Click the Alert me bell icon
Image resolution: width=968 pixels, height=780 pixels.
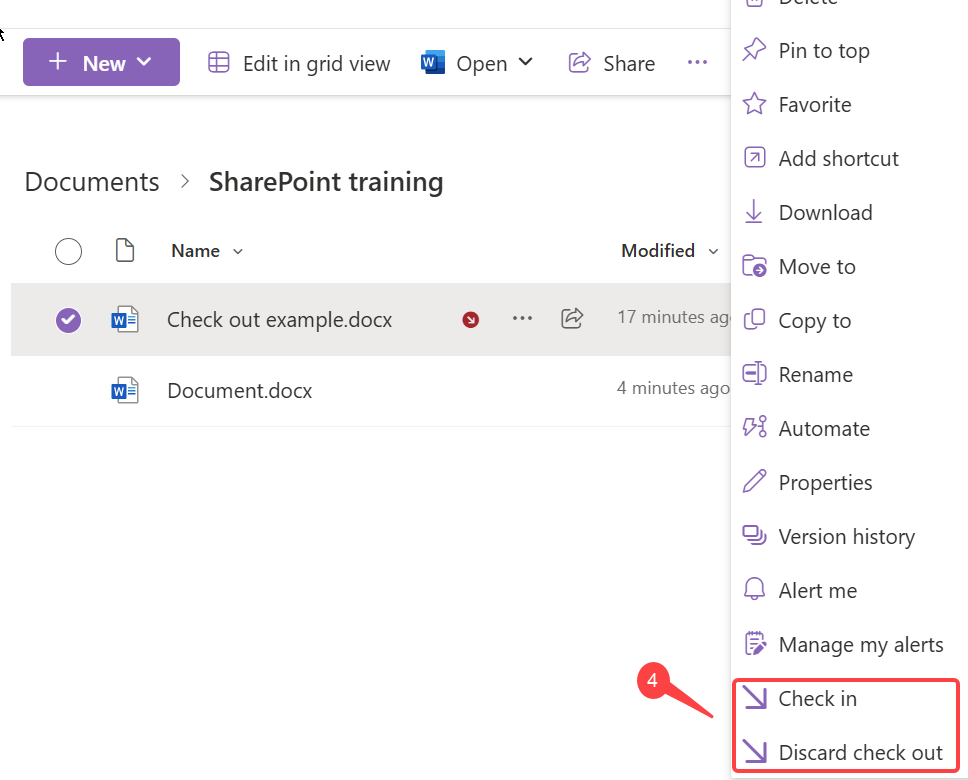pos(754,590)
